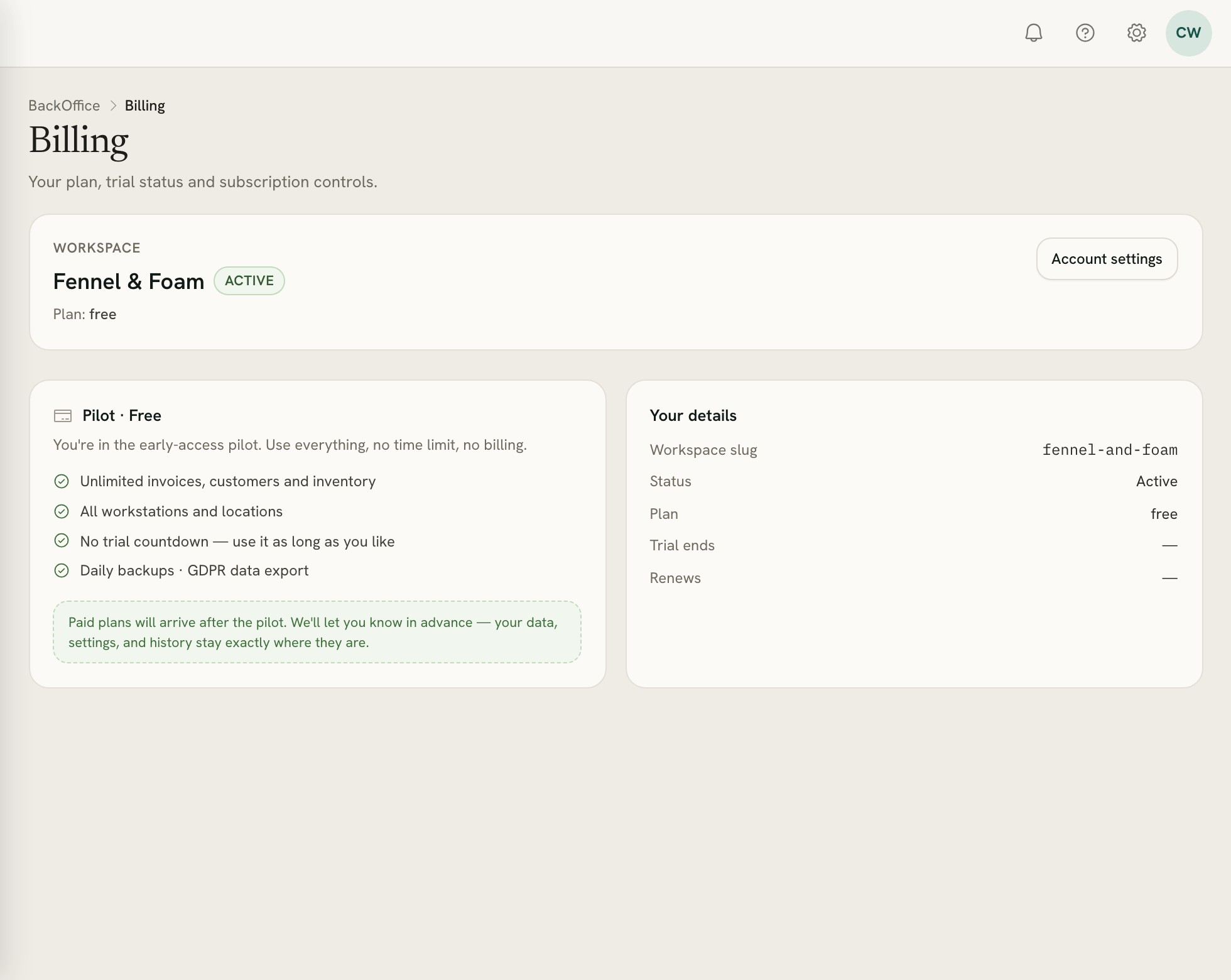1231x980 pixels.
Task: Click the Billing breadcrumb item
Action: point(145,106)
